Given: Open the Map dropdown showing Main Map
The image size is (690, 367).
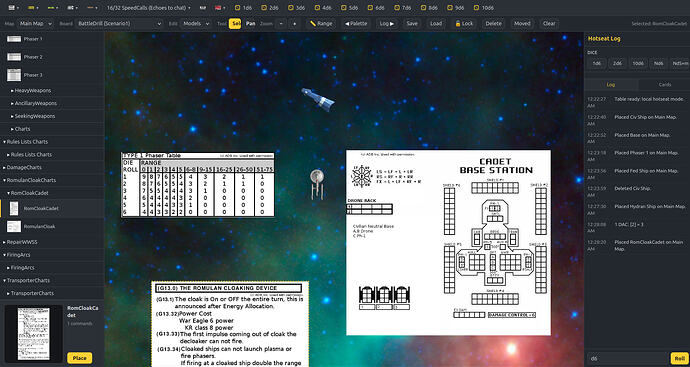Looking at the screenshot, I should coord(35,23).
